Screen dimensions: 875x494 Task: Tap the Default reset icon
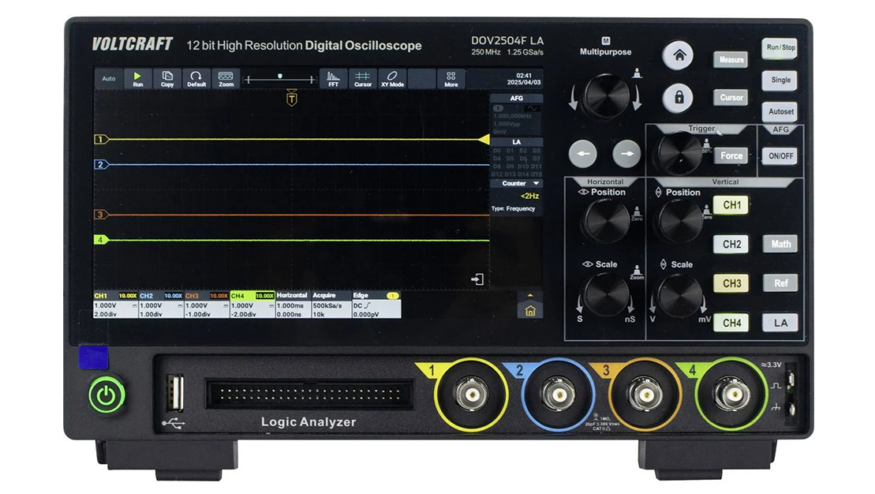pyautogui.click(x=196, y=79)
